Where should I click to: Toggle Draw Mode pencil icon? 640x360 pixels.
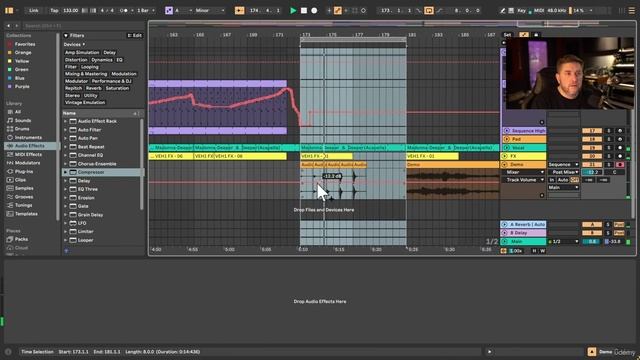(502, 11)
